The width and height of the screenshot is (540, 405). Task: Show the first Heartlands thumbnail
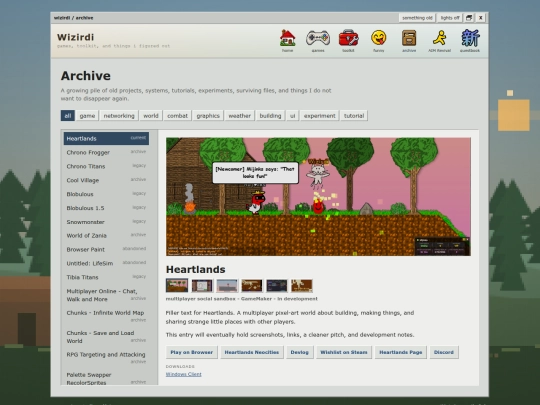[x=177, y=285]
